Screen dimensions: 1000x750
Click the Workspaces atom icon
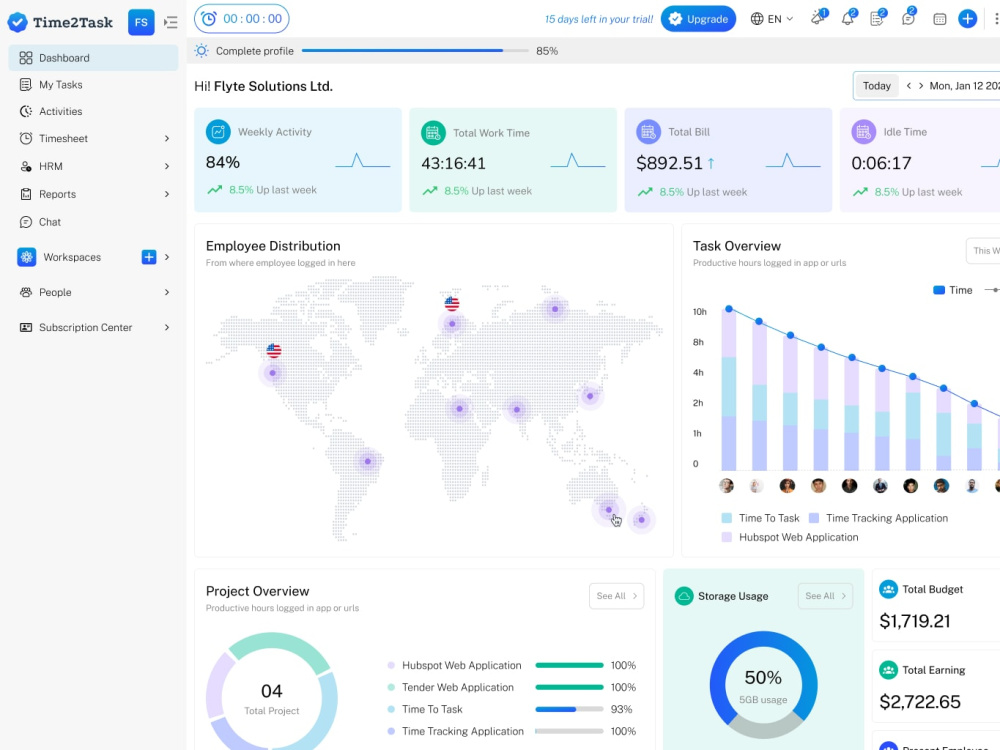pyautogui.click(x=26, y=257)
